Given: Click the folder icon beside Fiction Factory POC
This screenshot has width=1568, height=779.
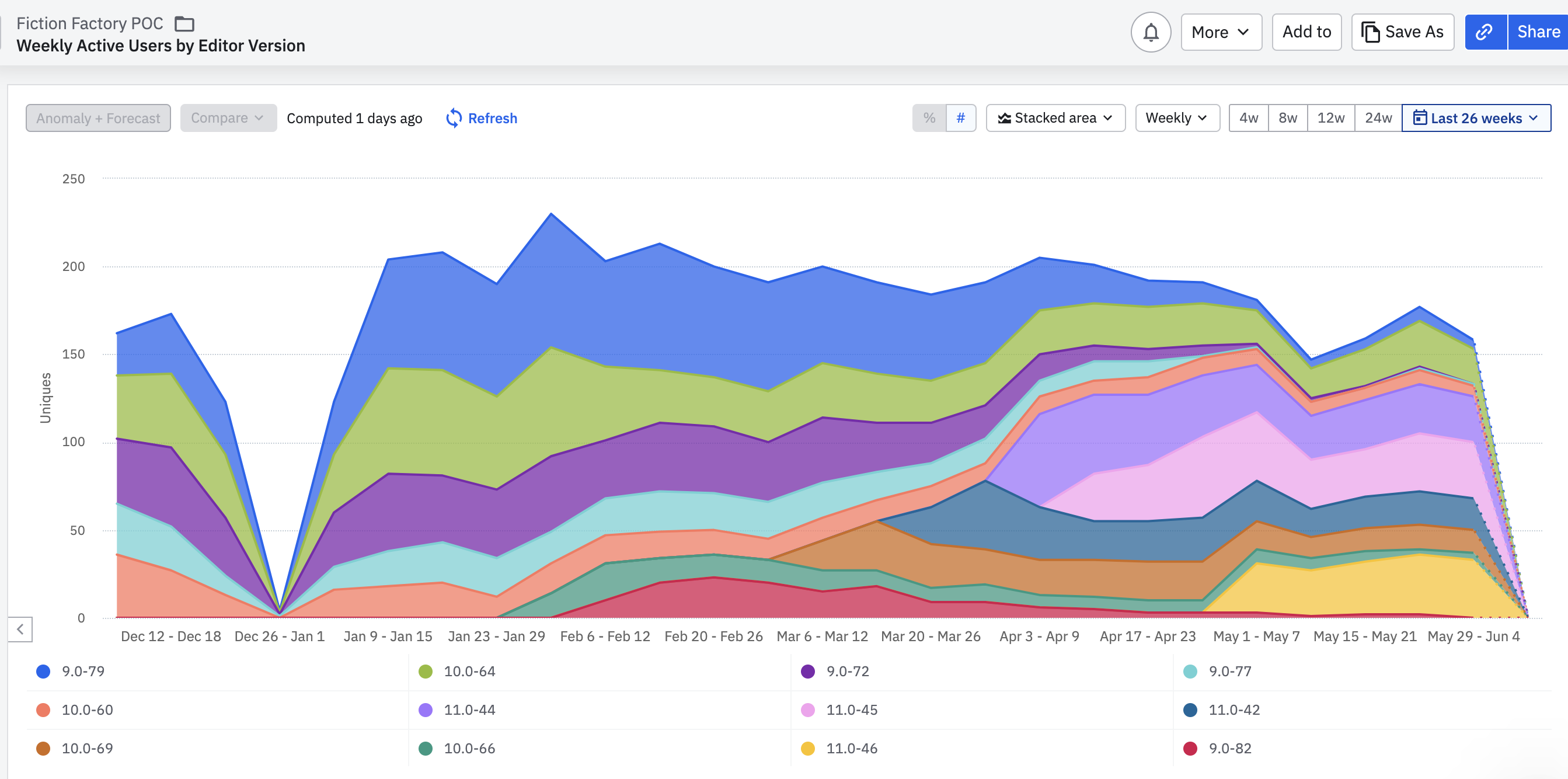Looking at the screenshot, I should coord(184,23).
